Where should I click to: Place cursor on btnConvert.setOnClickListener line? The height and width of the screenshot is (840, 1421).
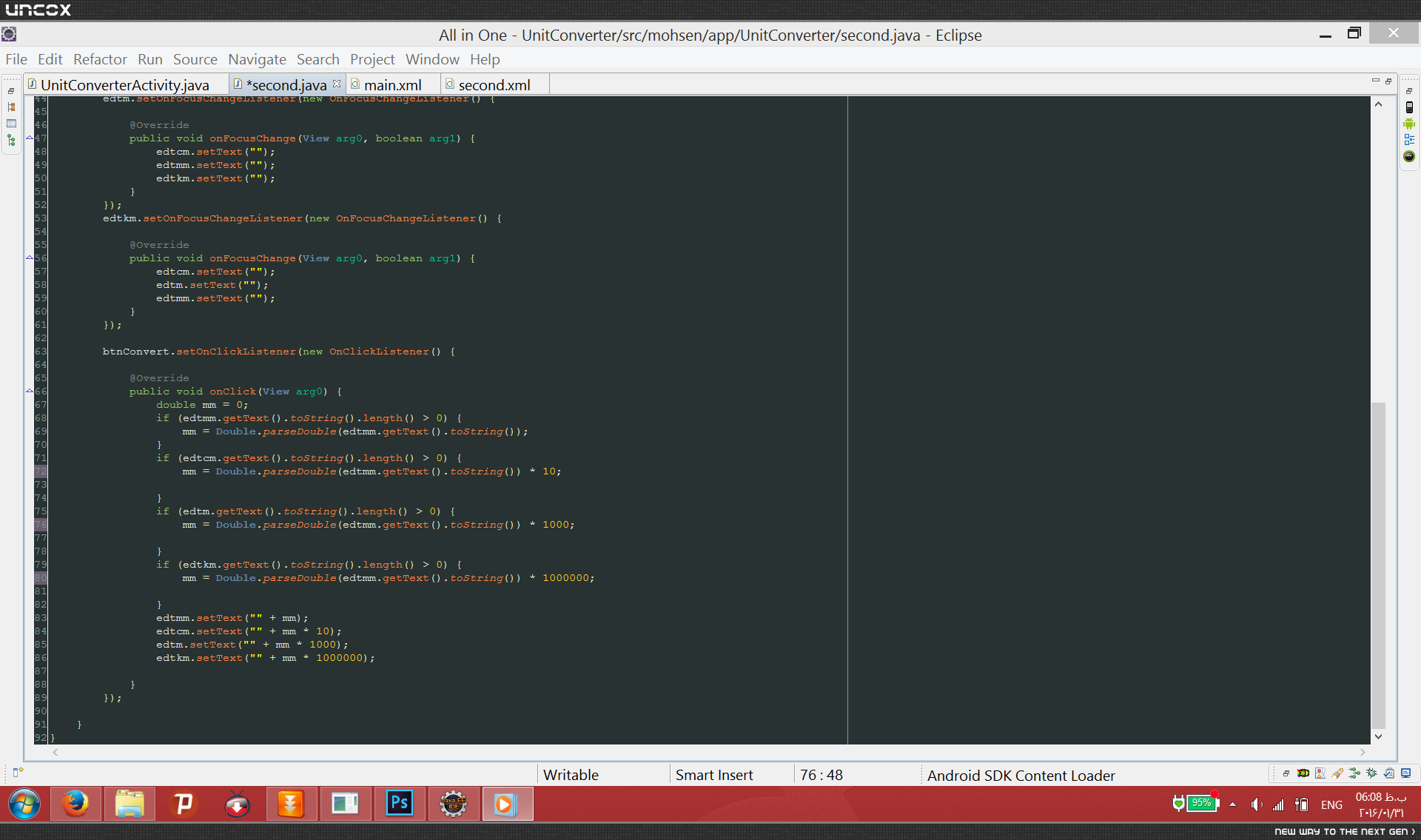point(278,352)
